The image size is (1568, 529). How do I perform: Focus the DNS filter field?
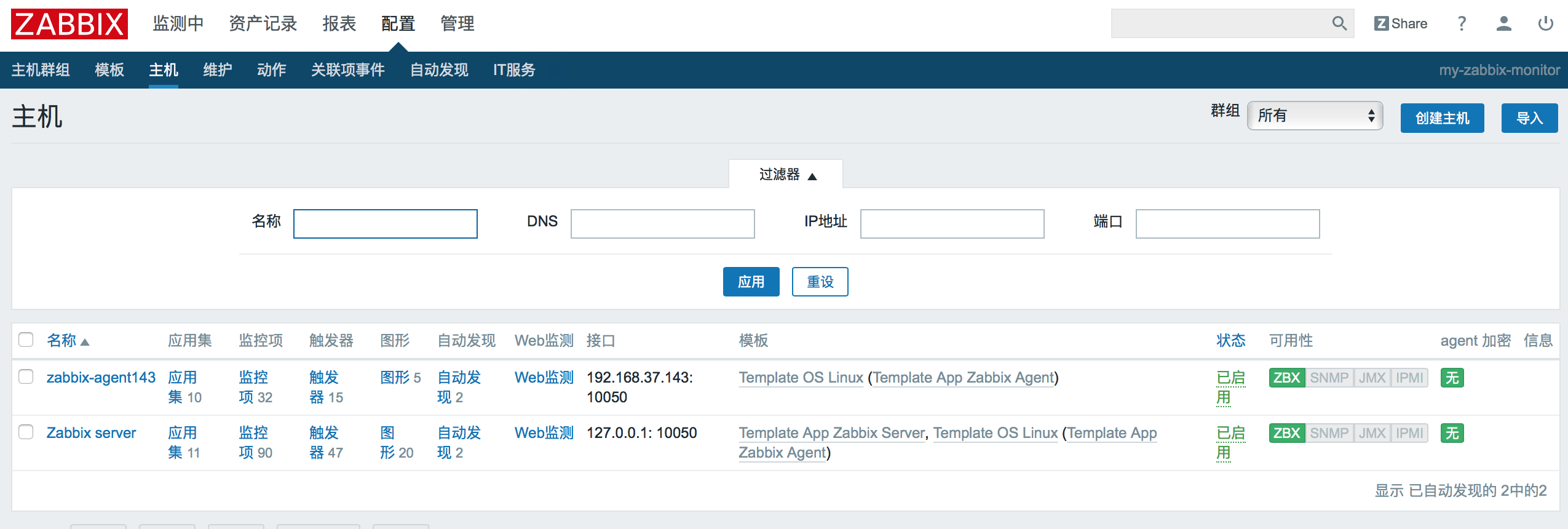tap(662, 224)
